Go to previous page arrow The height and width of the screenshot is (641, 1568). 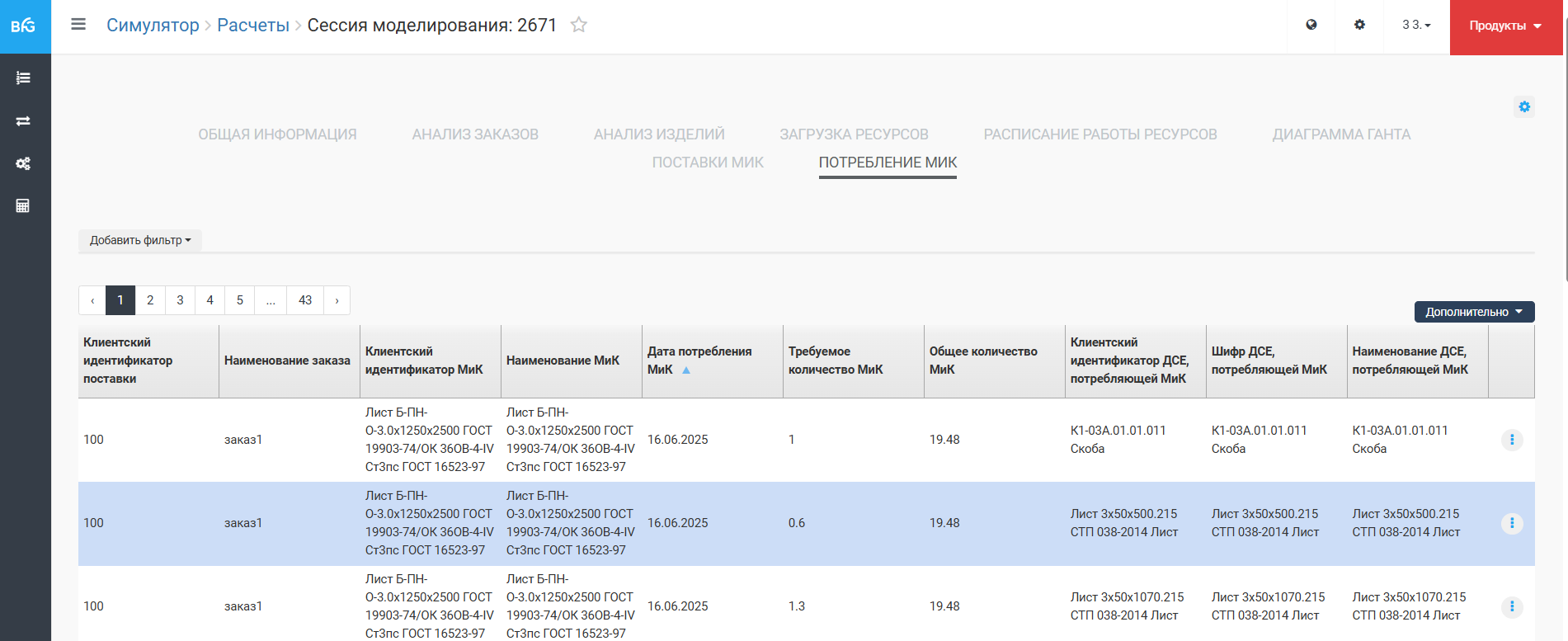click(x=92, y=300)
